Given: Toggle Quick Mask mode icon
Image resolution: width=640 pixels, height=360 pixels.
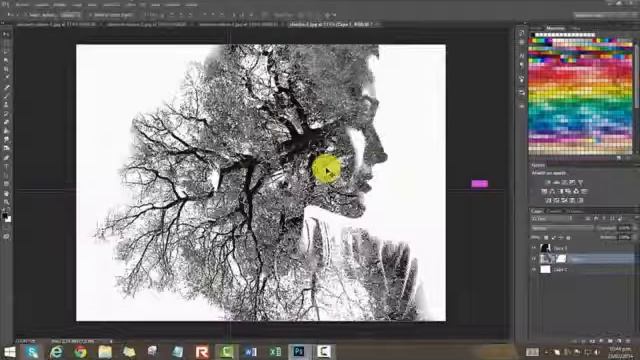Looking at the screenshot, I should 6,236.
